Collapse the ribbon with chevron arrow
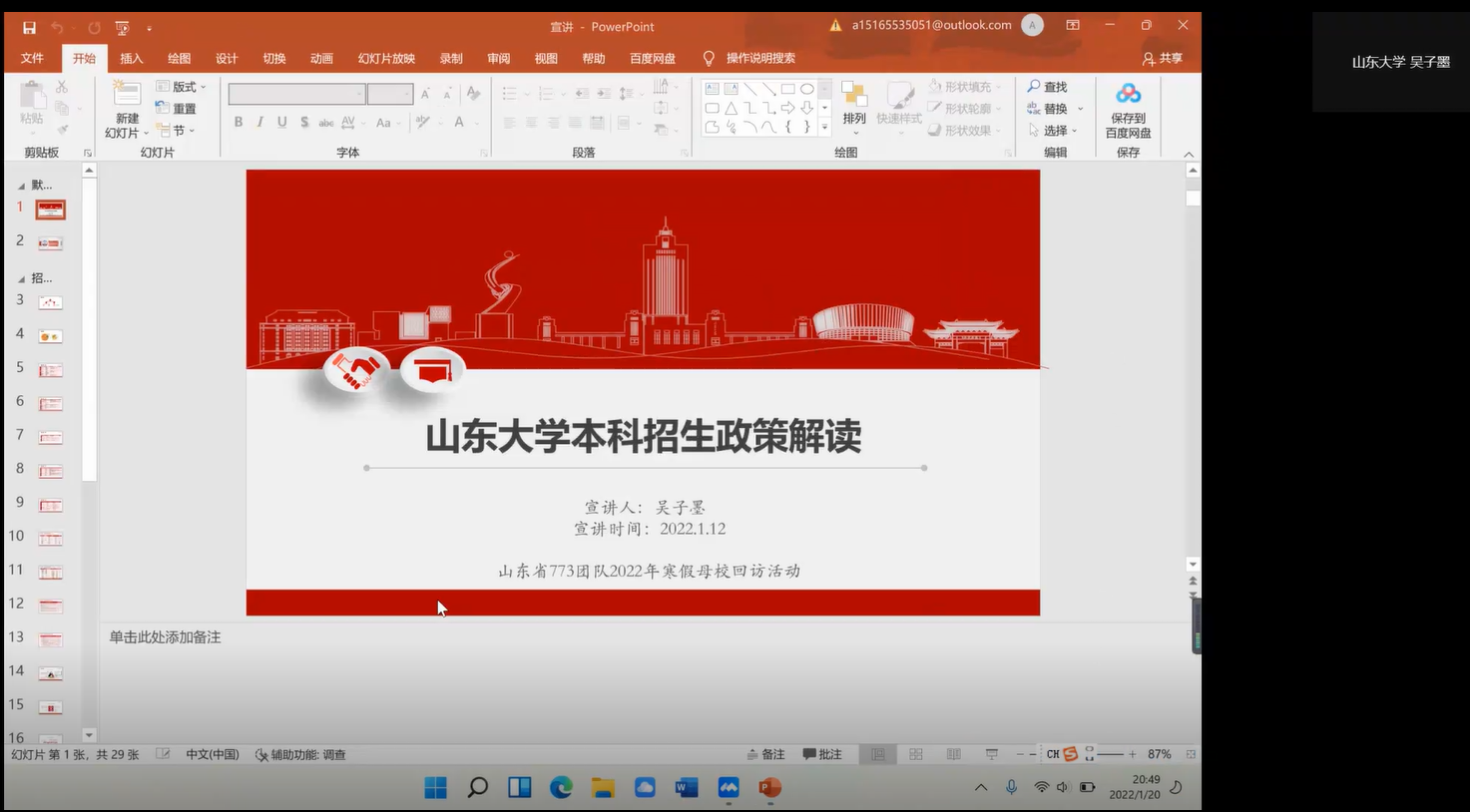Image resolution: width=1470 pixels, height=812 pixels. [1189, 154]
